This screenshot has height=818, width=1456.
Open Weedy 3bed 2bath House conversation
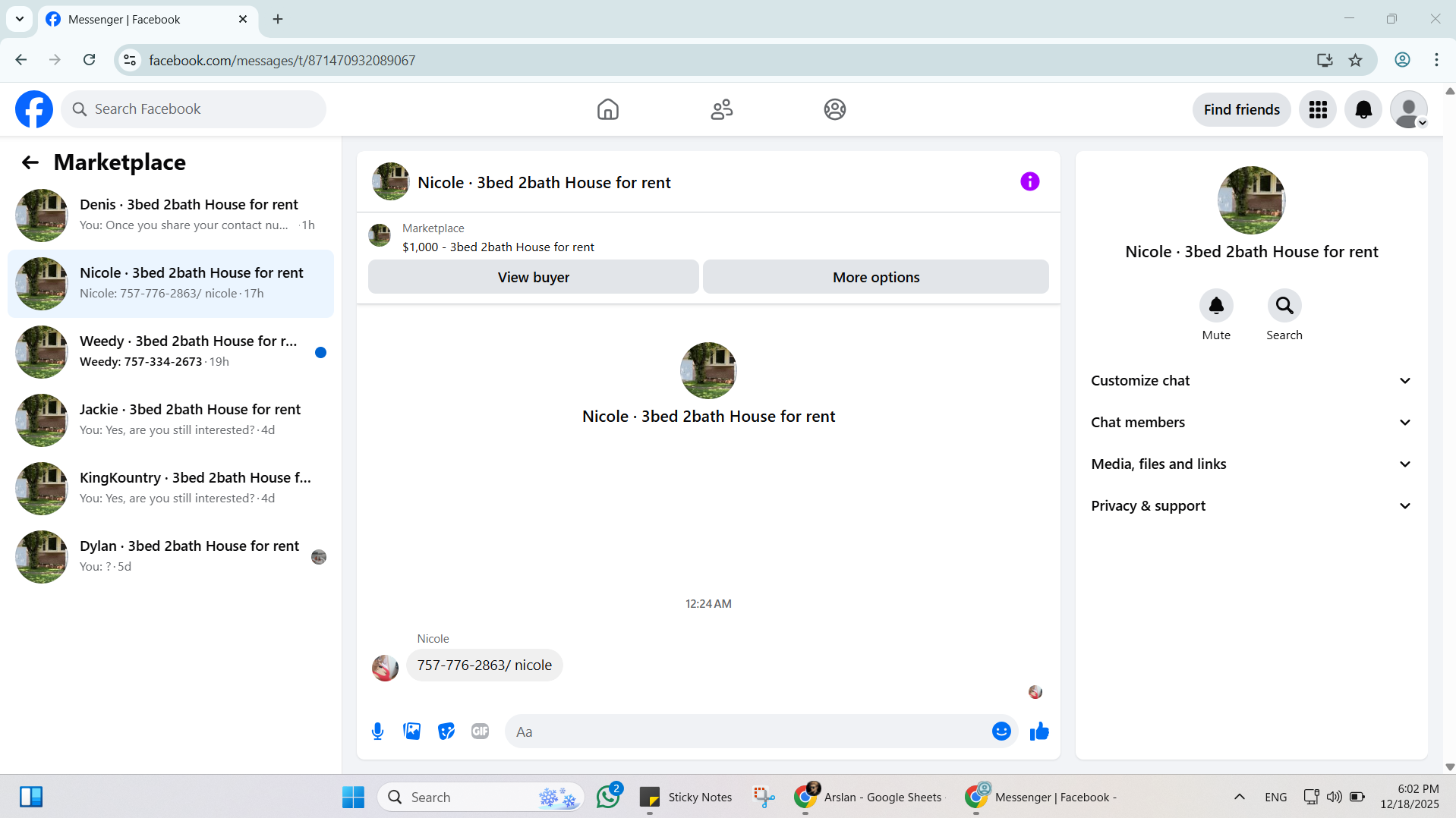click(171, 352)
